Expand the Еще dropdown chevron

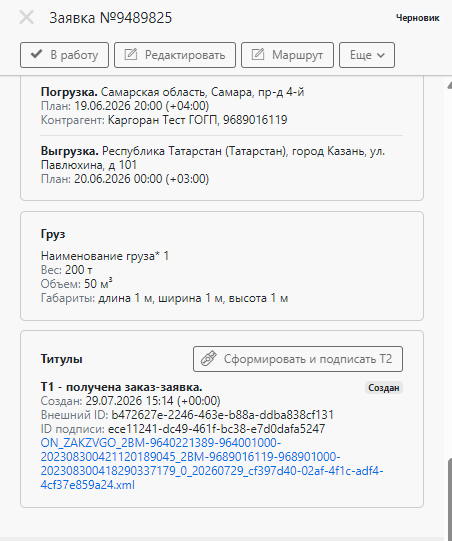point(381,55)
